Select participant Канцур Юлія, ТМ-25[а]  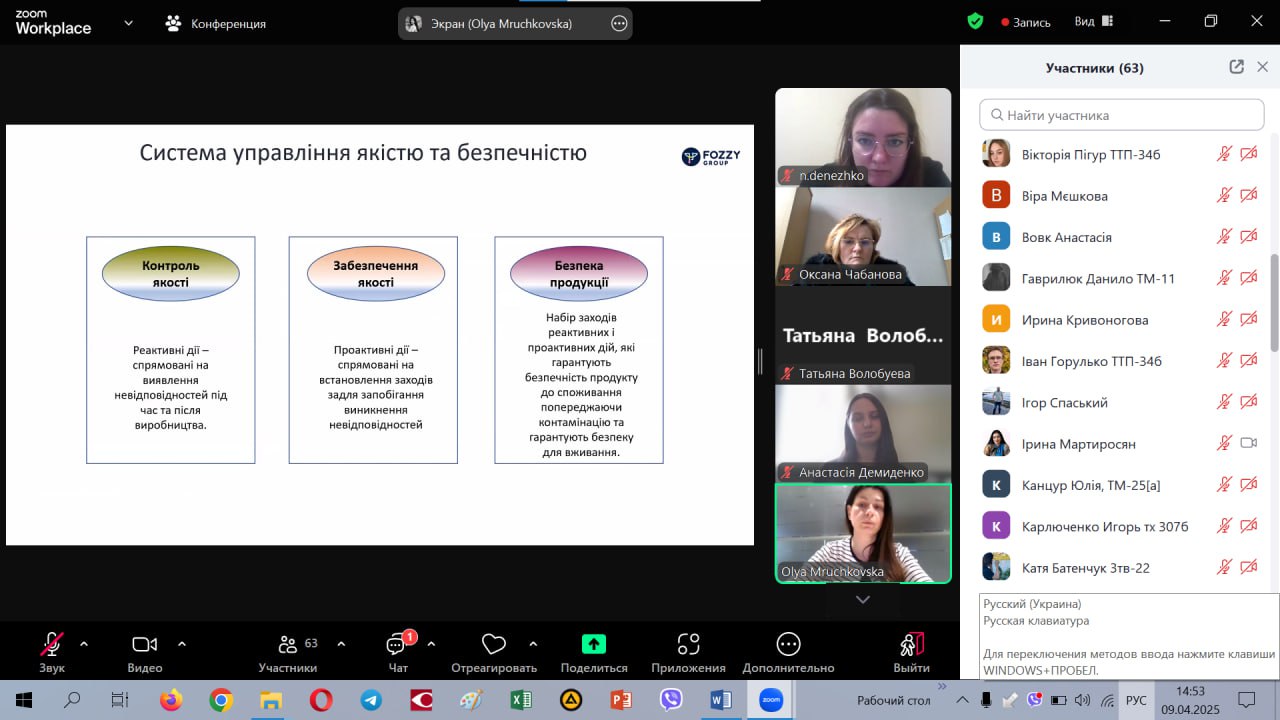click(x=1120, y=485)
